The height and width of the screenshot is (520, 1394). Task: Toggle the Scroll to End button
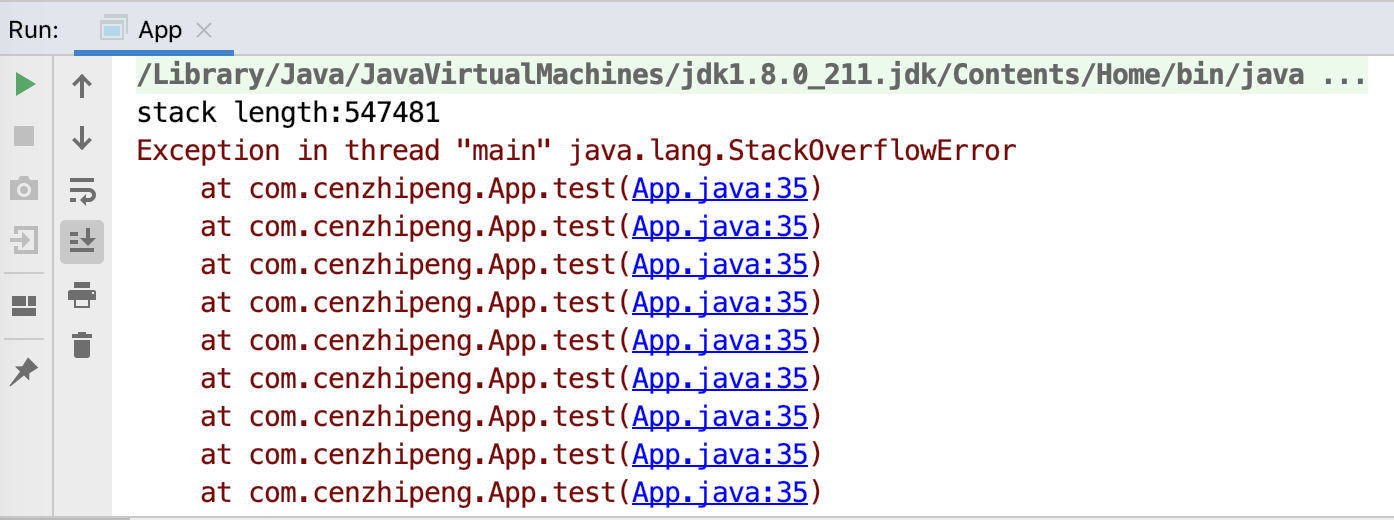pyautogui.click(x=82, y=241)
